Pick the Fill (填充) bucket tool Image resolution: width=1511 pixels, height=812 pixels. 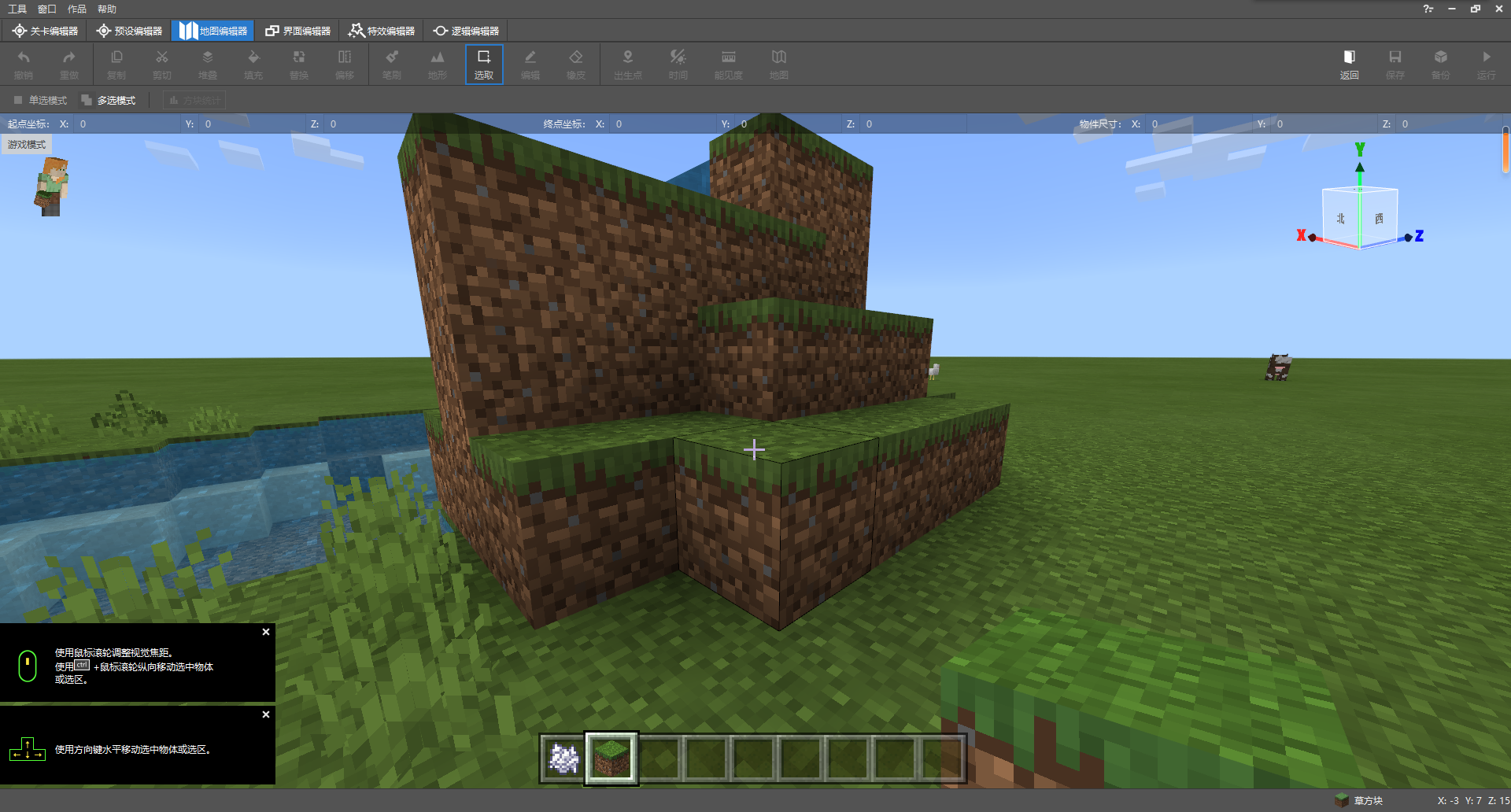click(x=253, y=64)
